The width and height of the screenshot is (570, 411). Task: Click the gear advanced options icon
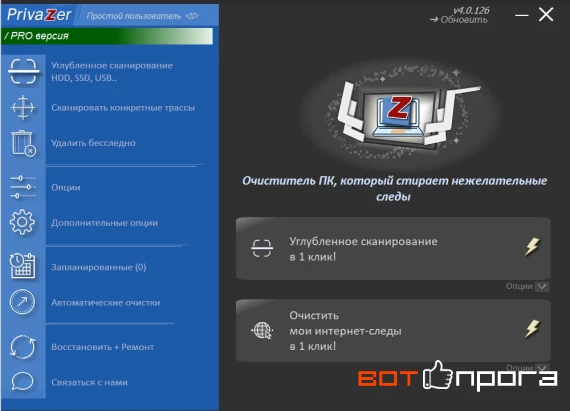point(23,222)
